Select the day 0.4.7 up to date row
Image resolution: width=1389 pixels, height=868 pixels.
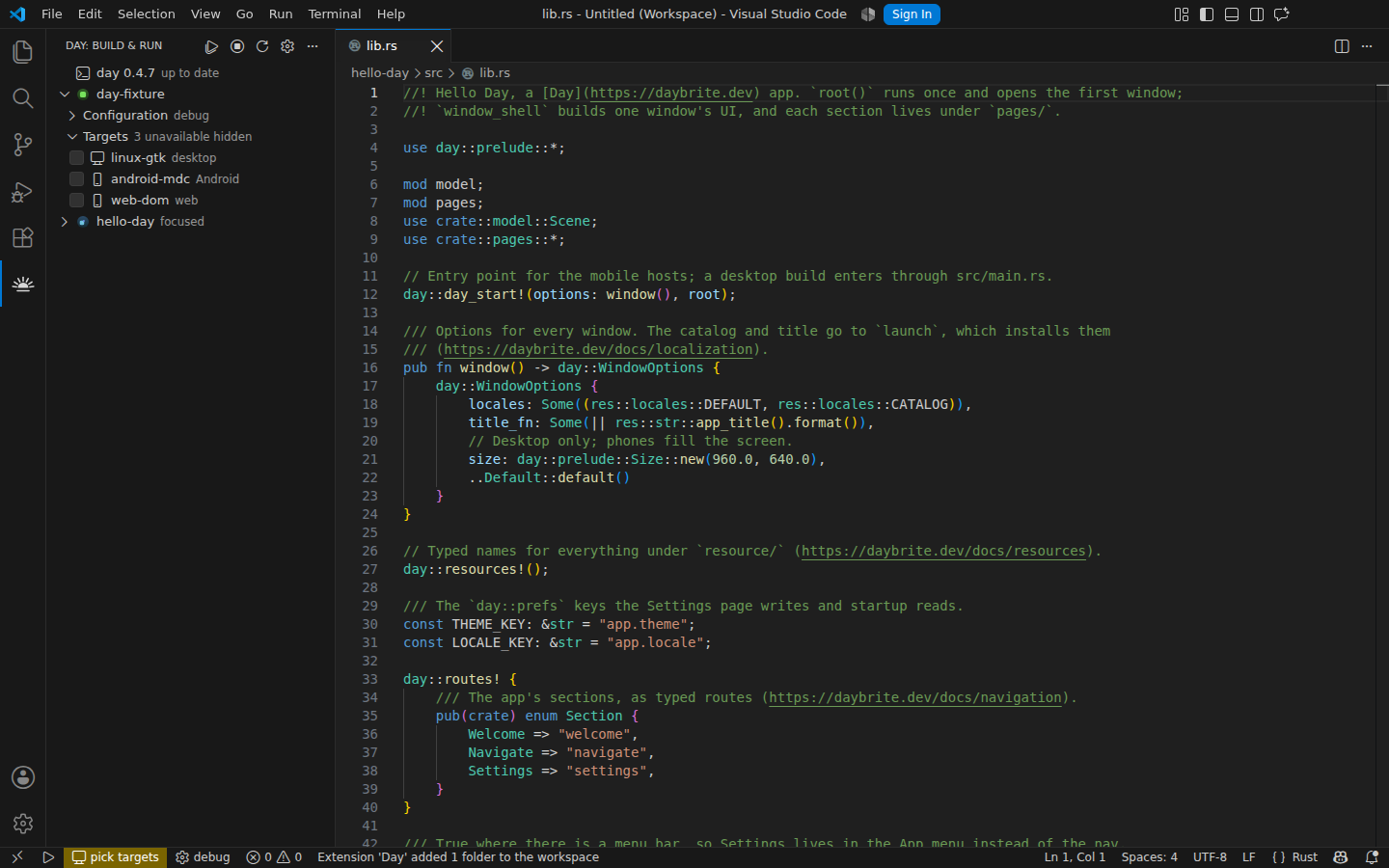point(190,73)
